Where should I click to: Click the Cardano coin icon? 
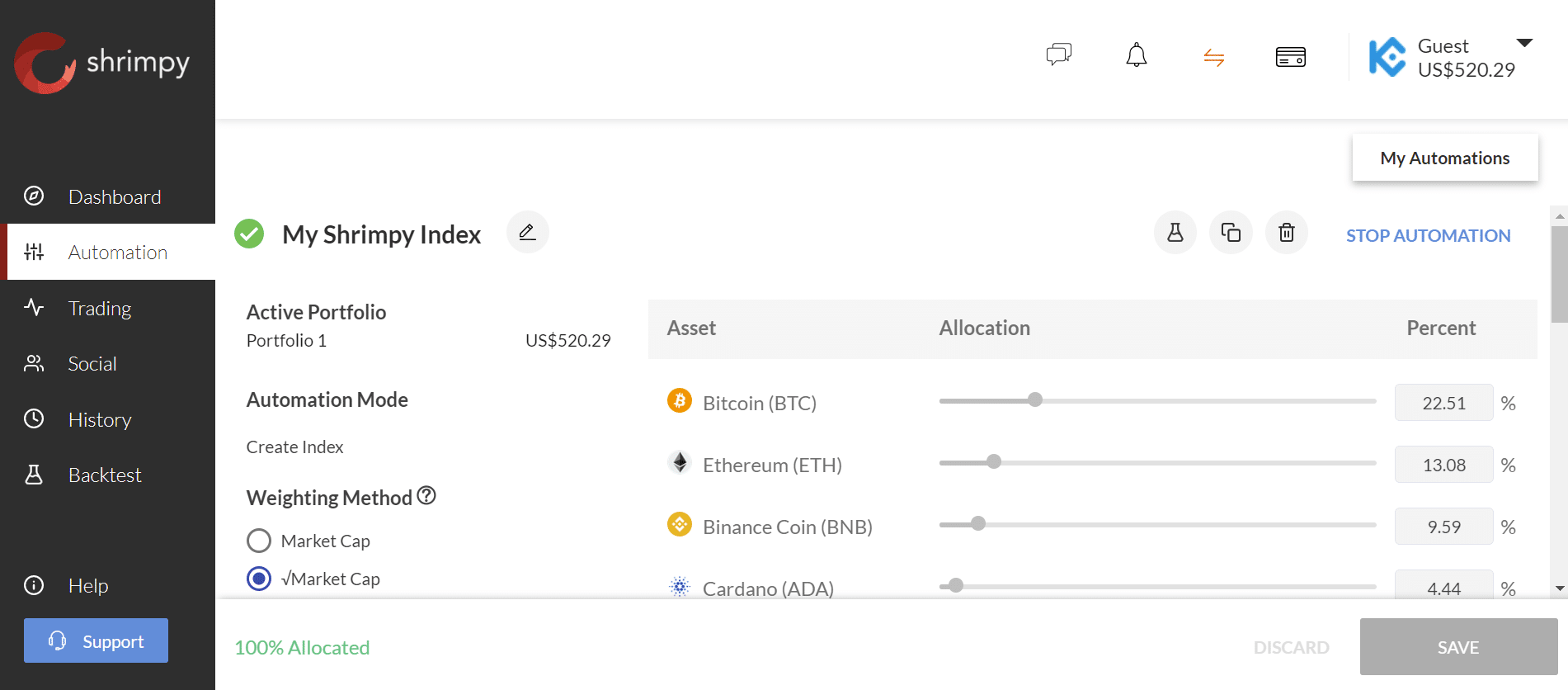pyautogui.click(x=680, y=587)
